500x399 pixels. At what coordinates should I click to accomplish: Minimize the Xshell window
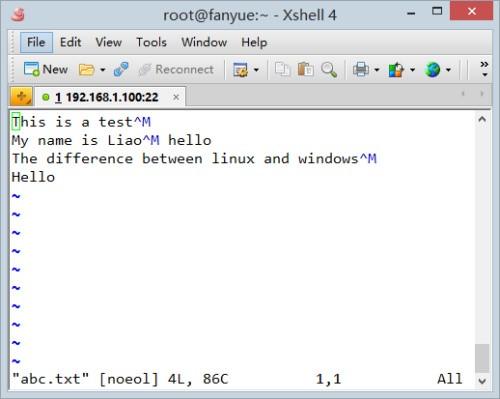[x=411, y=13]
